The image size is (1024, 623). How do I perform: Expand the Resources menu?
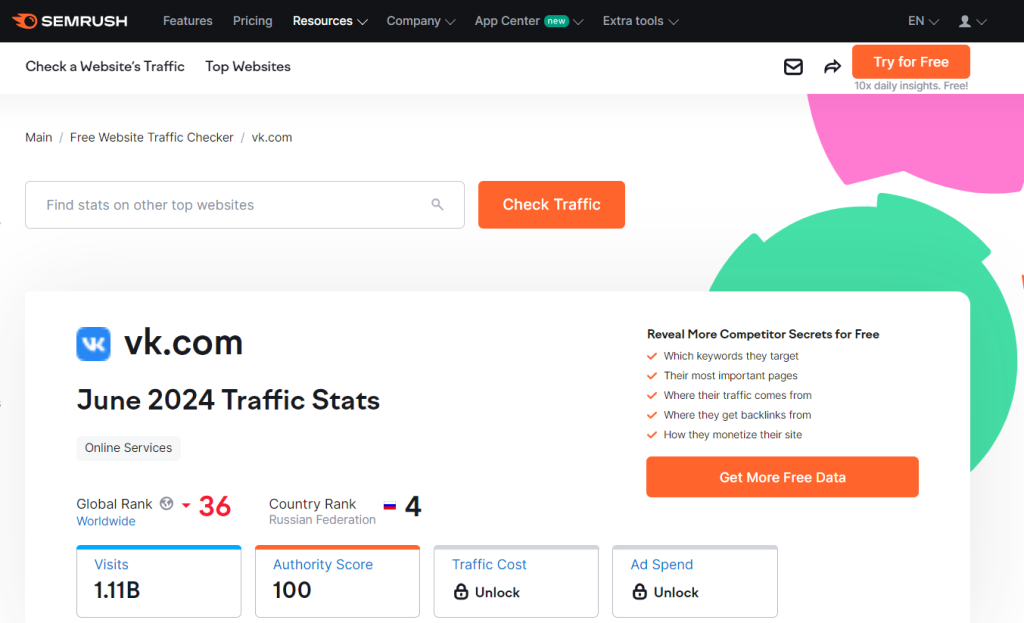(x=330, y=21)
